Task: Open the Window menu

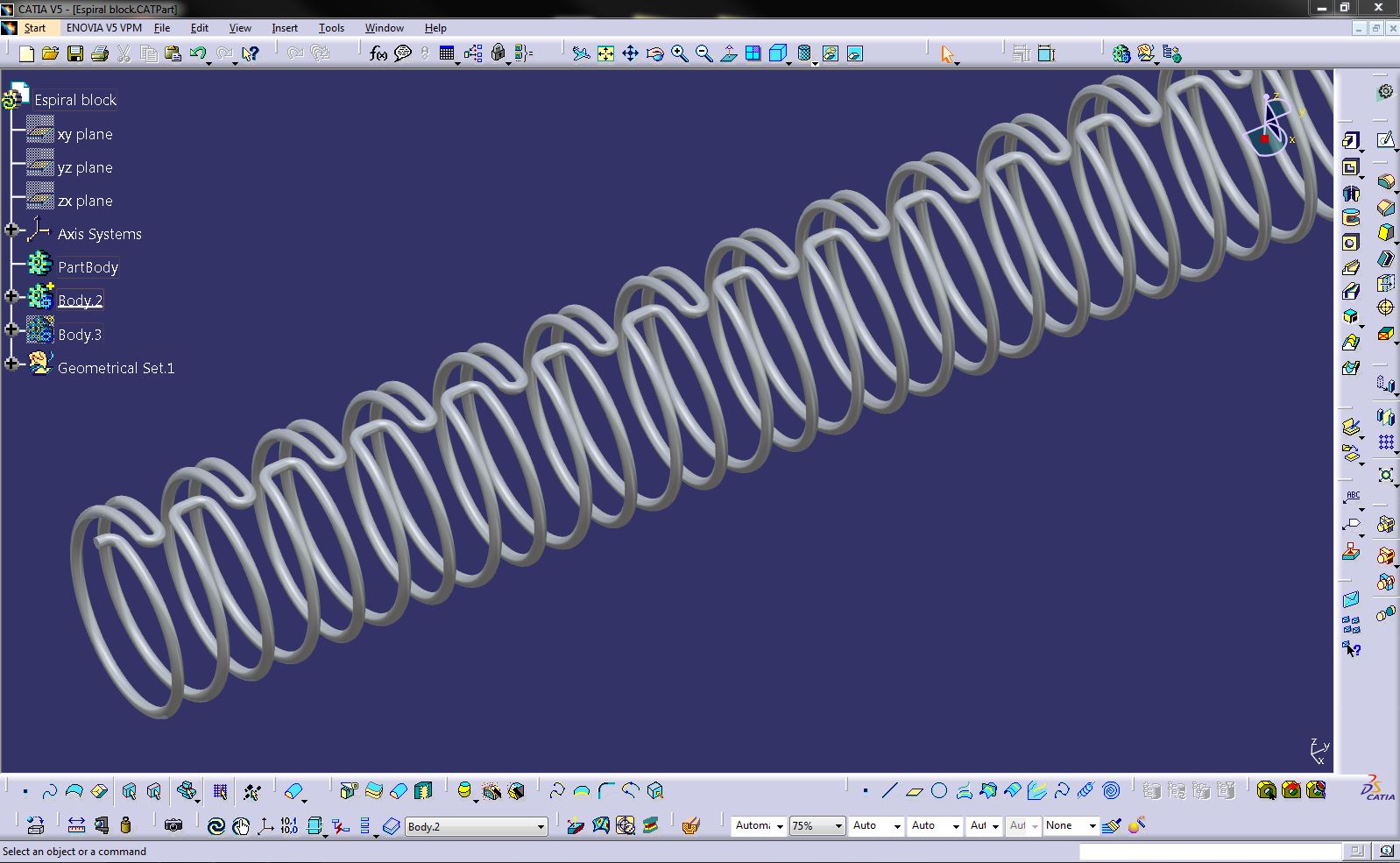Action: pos(384,28)
